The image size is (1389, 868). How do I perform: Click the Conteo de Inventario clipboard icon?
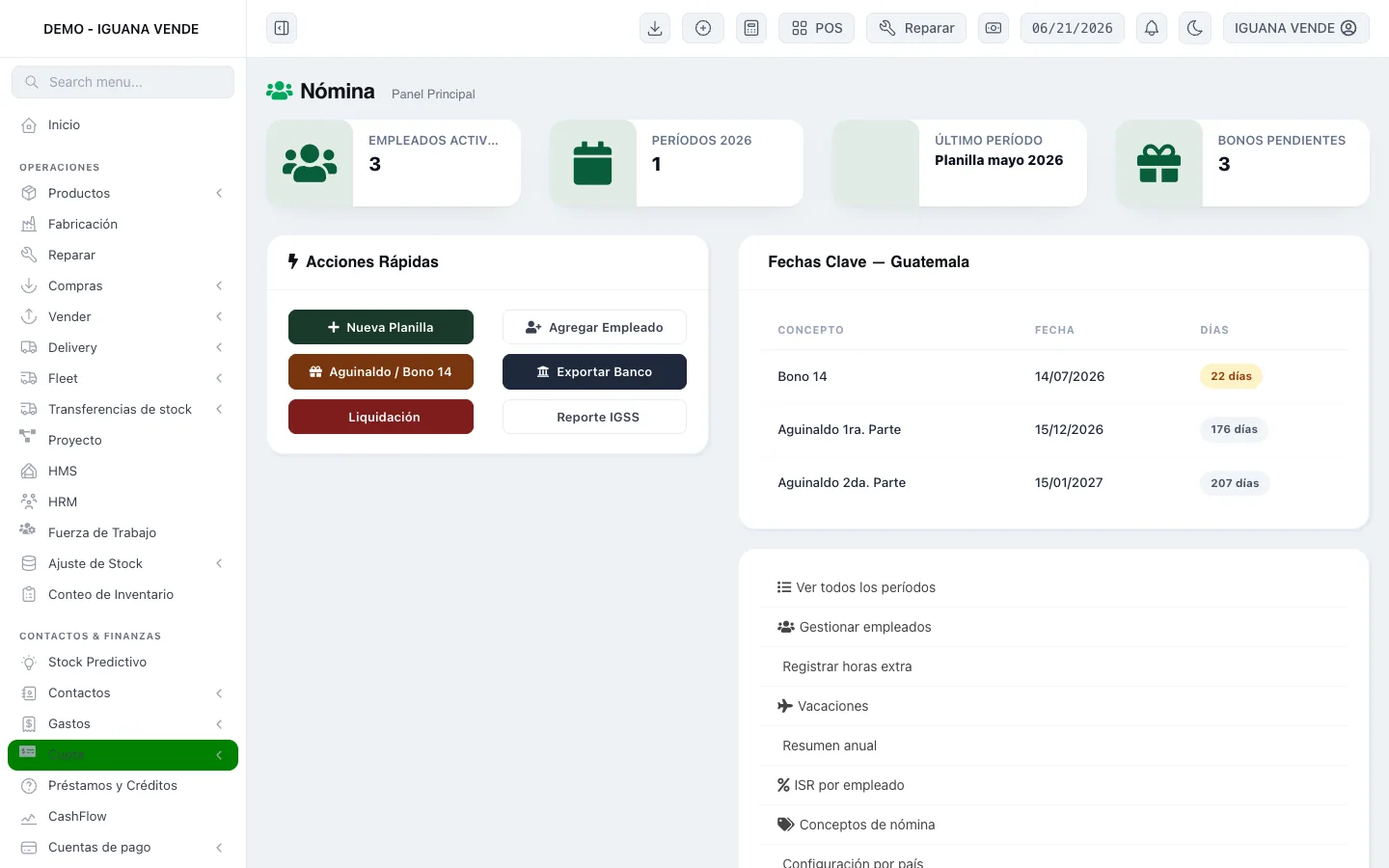pyautogui.click(x=29, y=594)
